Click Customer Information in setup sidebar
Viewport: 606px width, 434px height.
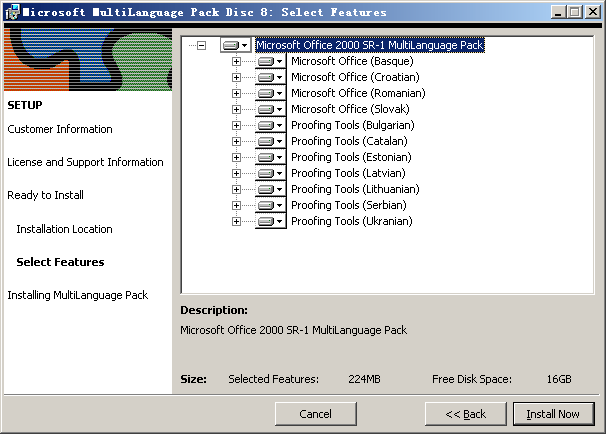[x=60, y=129]
